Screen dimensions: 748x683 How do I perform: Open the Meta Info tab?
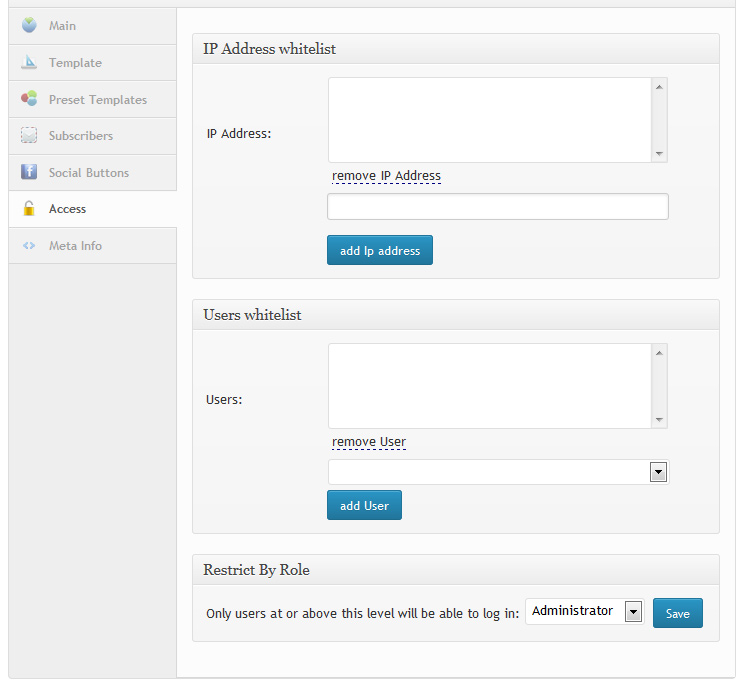tap(93, 246)
